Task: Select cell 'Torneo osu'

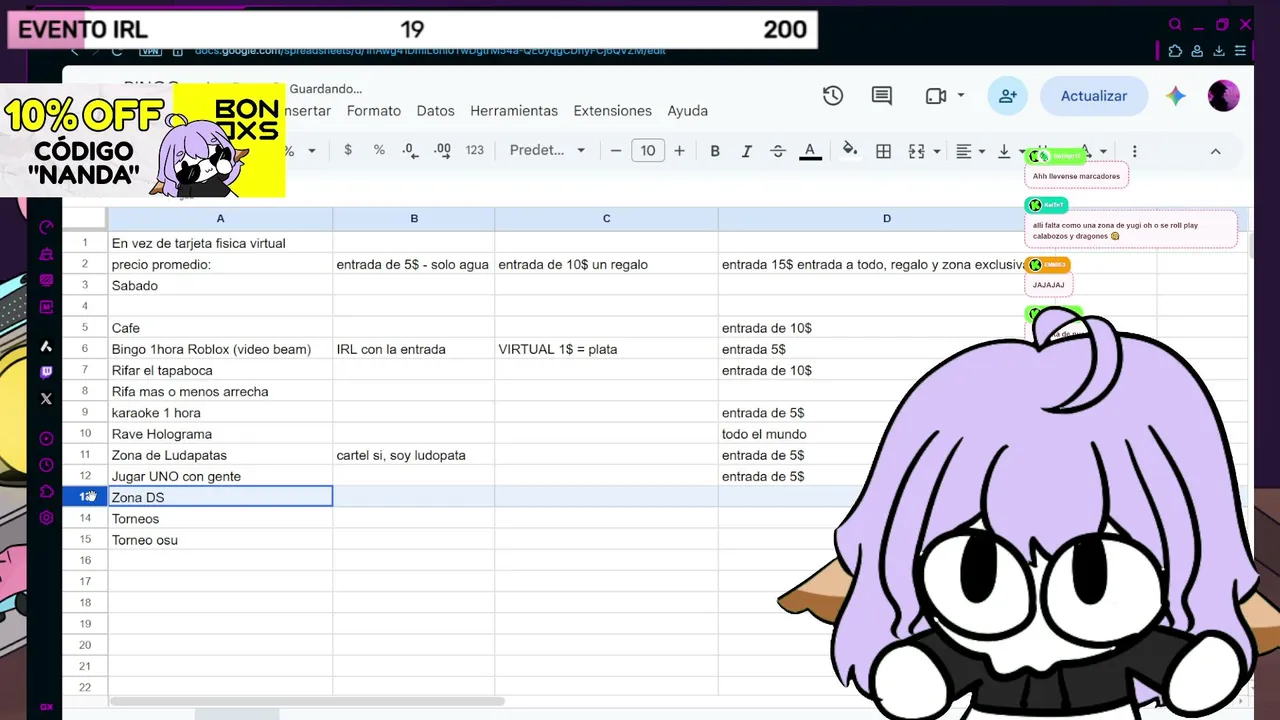Action: tap(220, 540)
